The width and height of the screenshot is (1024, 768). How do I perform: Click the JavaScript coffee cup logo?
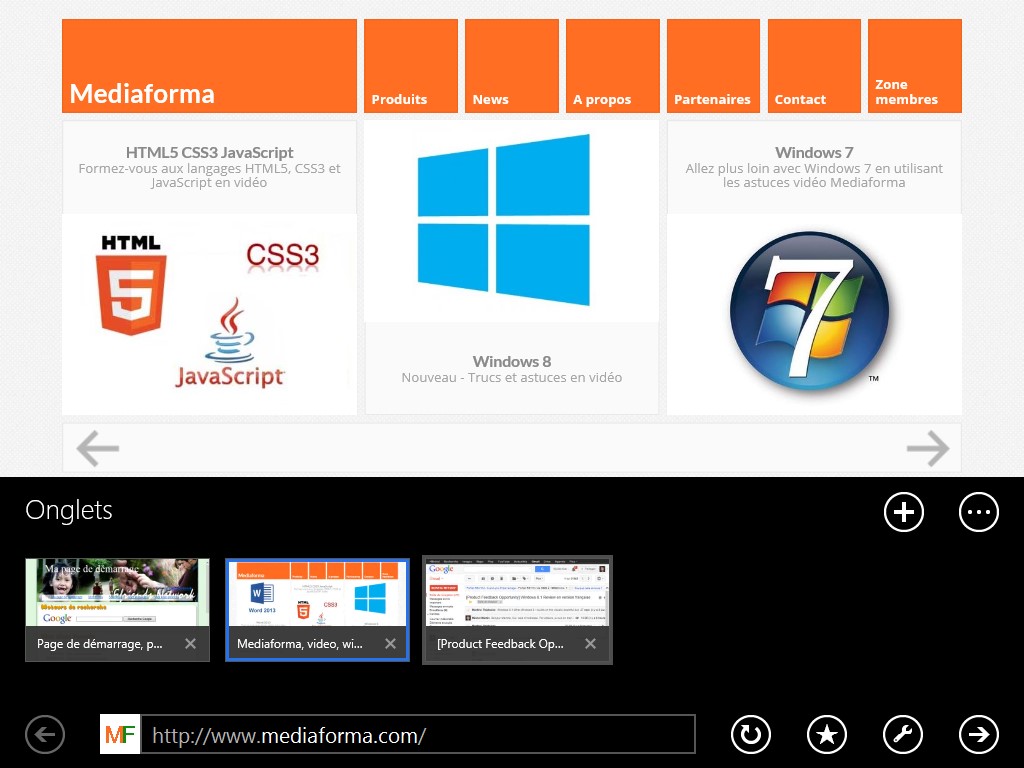pyautogui.click(x=230, y=342)
